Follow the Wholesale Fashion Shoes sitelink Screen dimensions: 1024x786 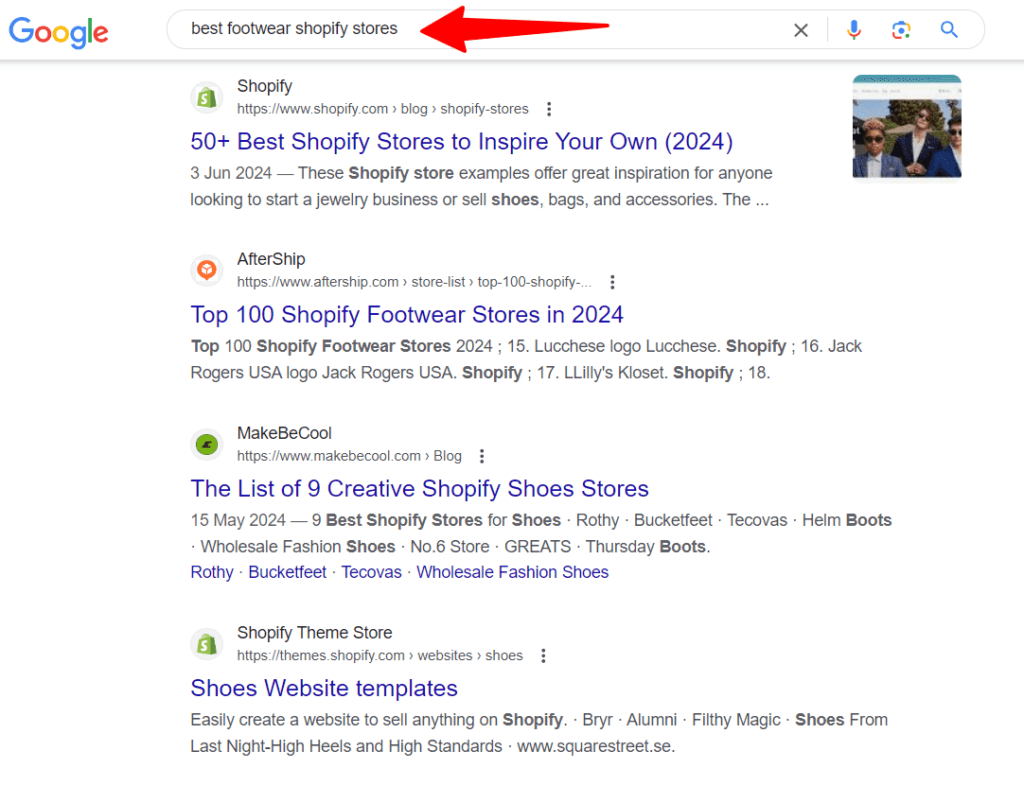[x=513, y=573]
